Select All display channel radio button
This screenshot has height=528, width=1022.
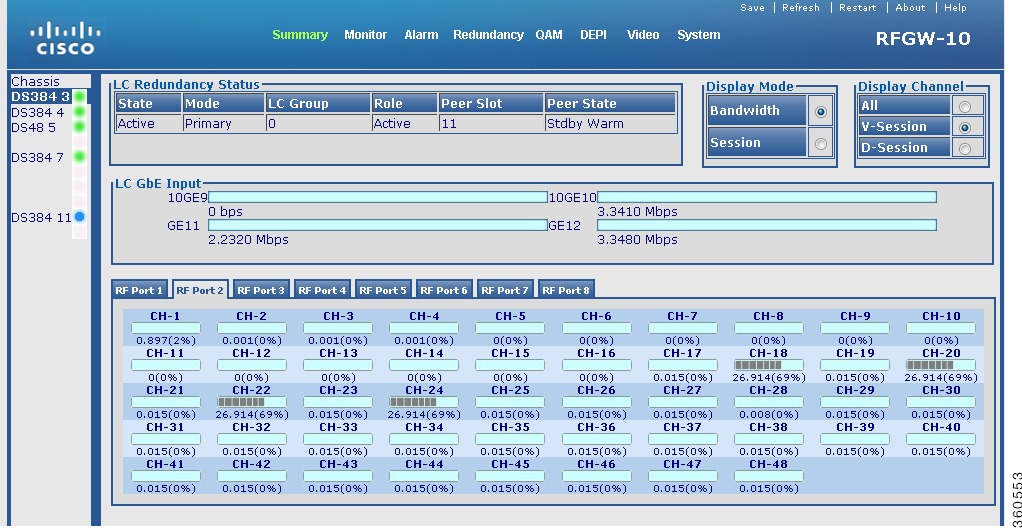(x=965, y=106)
